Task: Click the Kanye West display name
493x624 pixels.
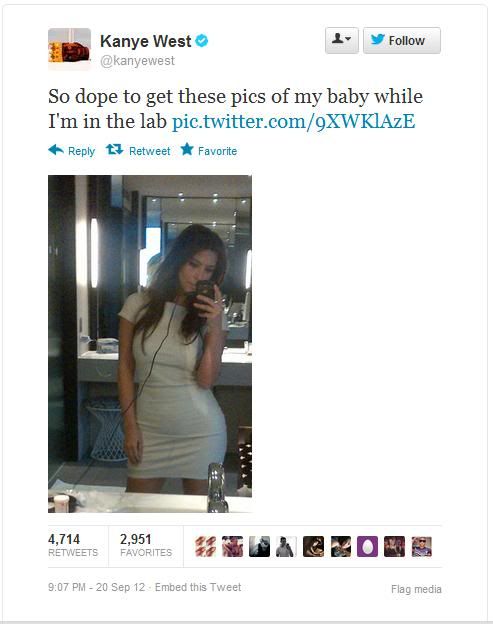Action: point(146,41)
